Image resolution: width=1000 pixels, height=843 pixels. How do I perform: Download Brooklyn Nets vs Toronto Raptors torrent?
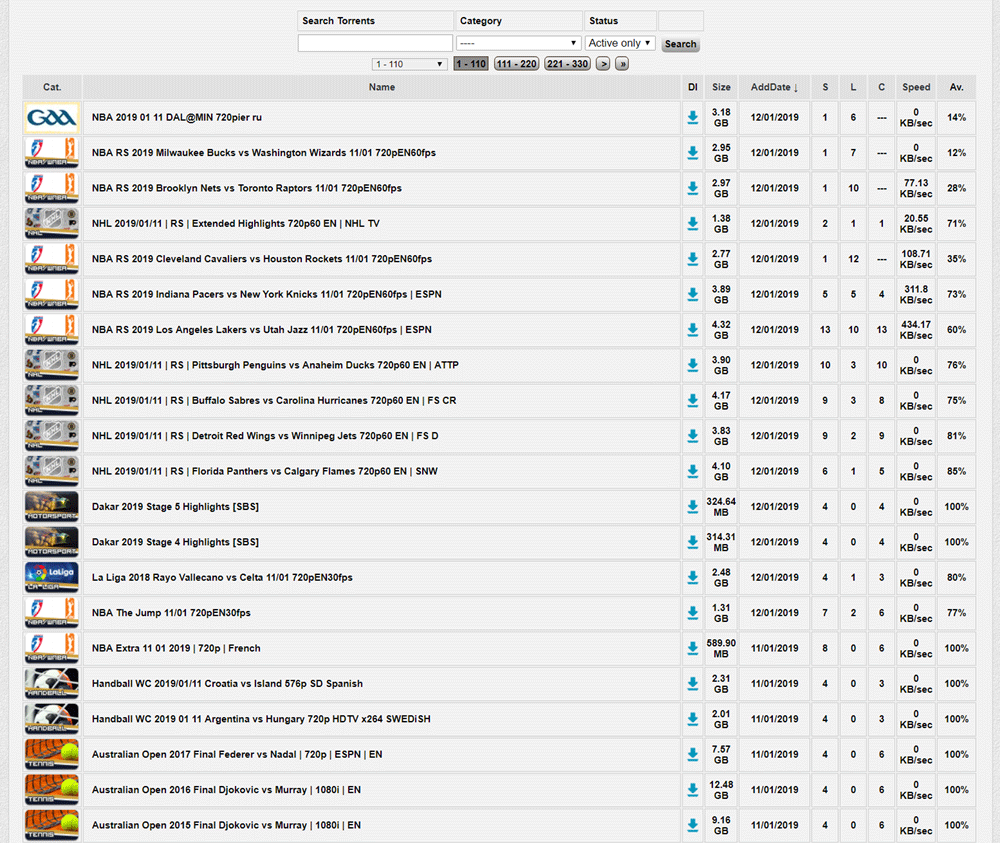pyautogui.click(x=692, y=188)
